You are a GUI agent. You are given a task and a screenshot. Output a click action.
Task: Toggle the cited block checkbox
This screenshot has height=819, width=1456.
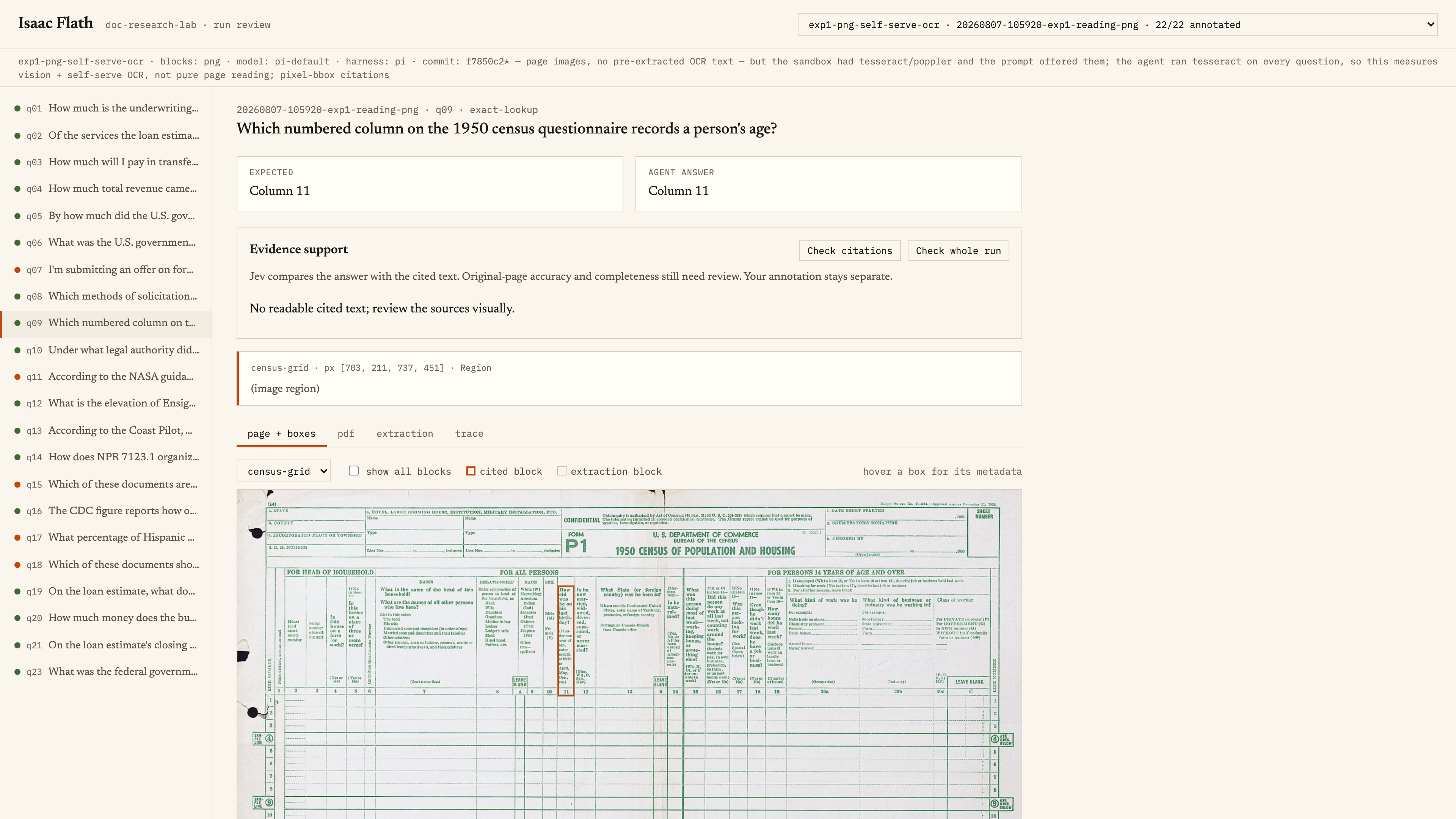pyautogui.click(x=470, y=471)
